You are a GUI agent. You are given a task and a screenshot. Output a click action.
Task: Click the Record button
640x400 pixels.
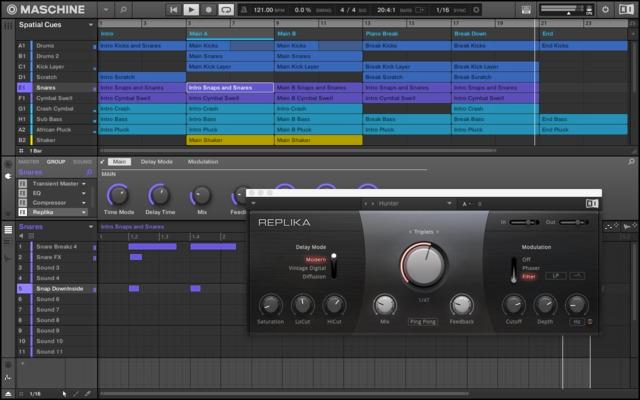point(209,9)
